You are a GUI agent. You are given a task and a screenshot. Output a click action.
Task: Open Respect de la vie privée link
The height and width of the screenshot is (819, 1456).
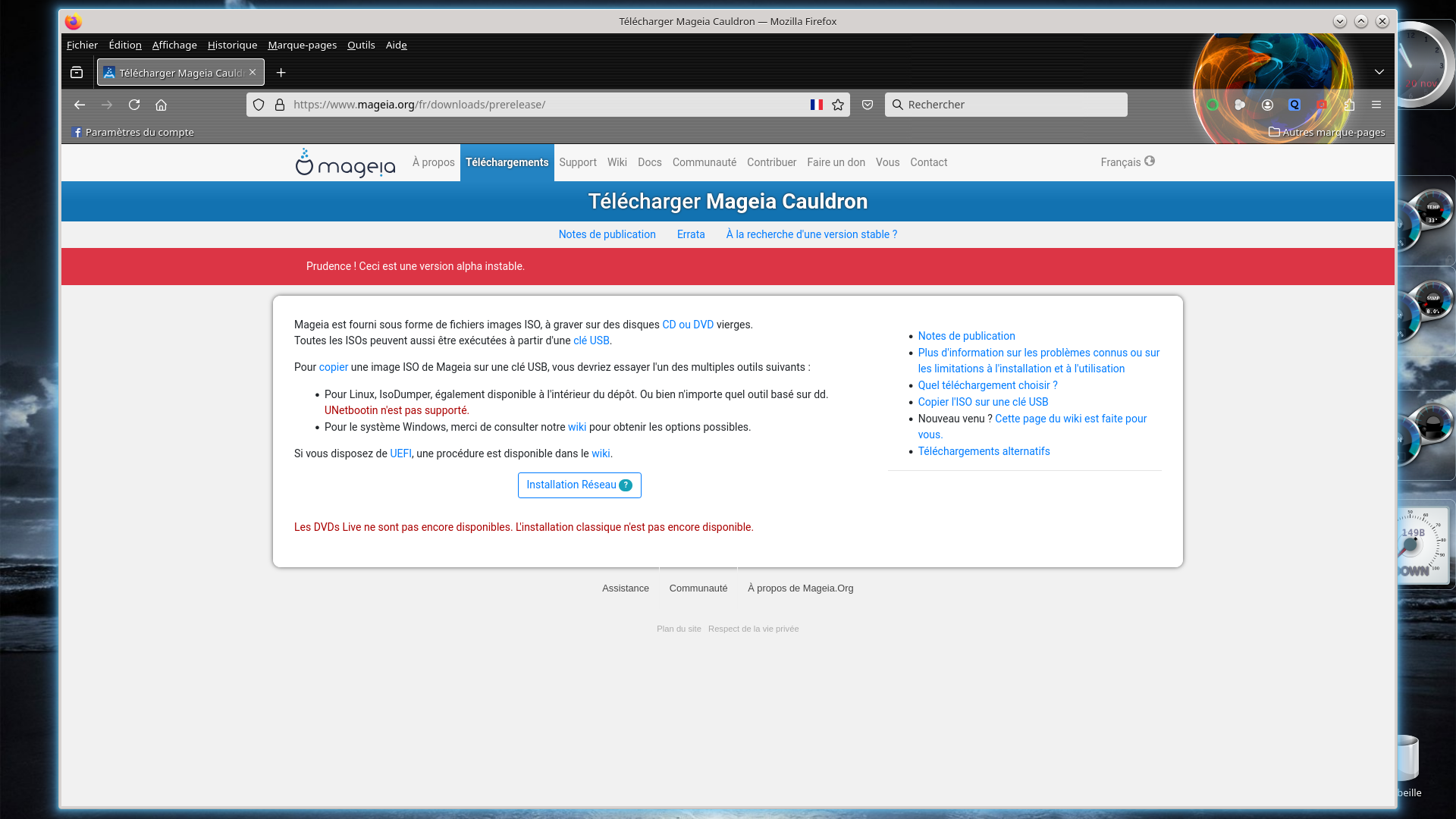pyautogui.click(x=754, y=629)
